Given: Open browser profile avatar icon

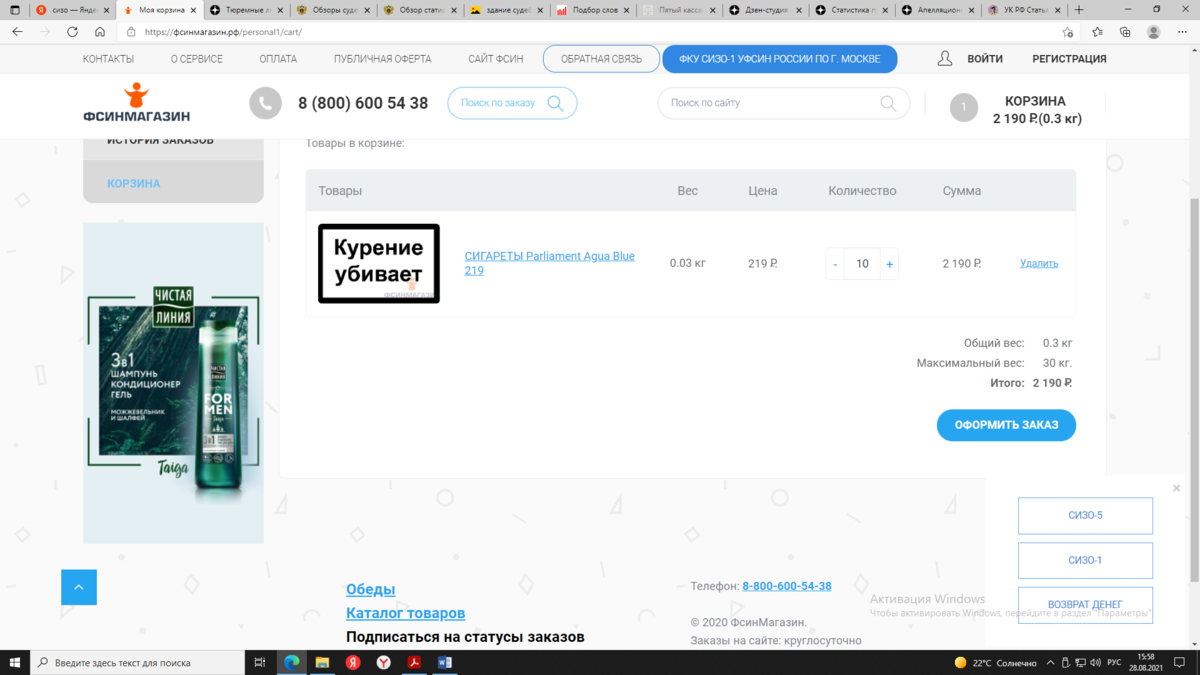Looking at the screenshot, I should point(1154,32).
